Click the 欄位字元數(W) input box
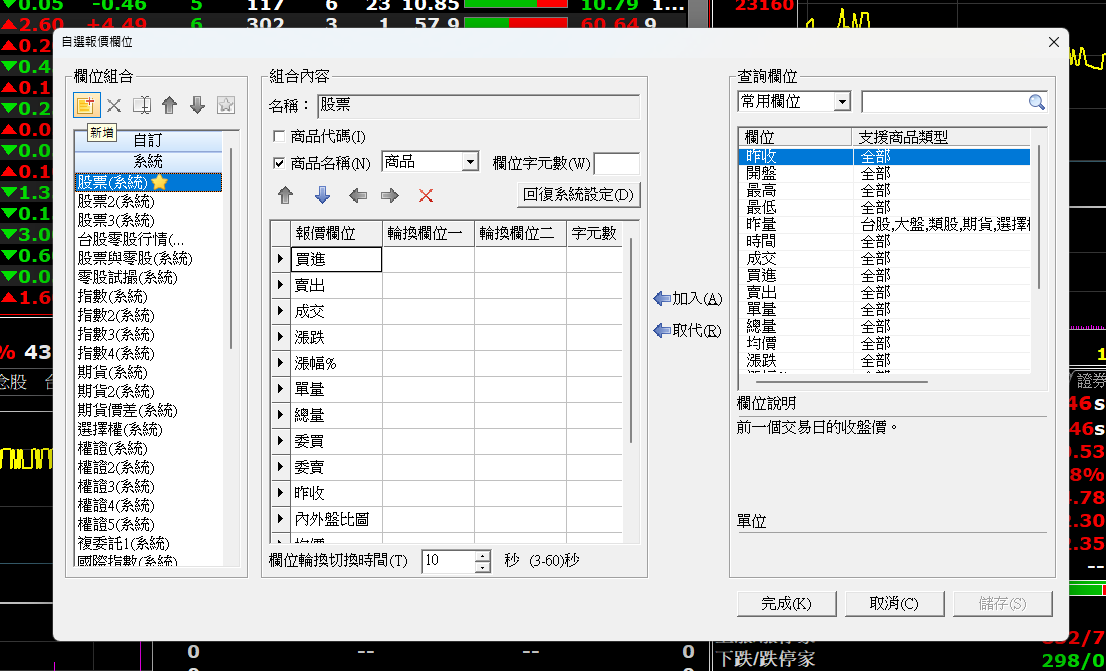The width and height of the screenshot is (1106, 671). (616, 162)
